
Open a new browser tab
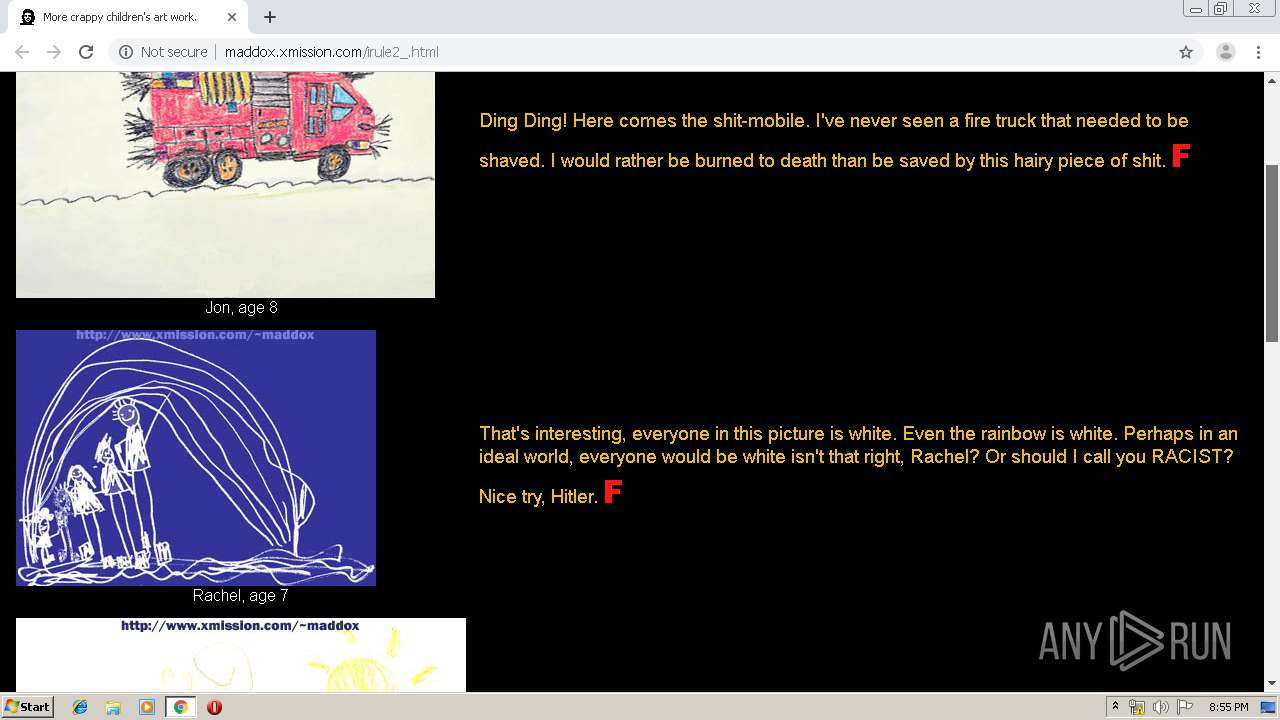(x=270, y=17)
